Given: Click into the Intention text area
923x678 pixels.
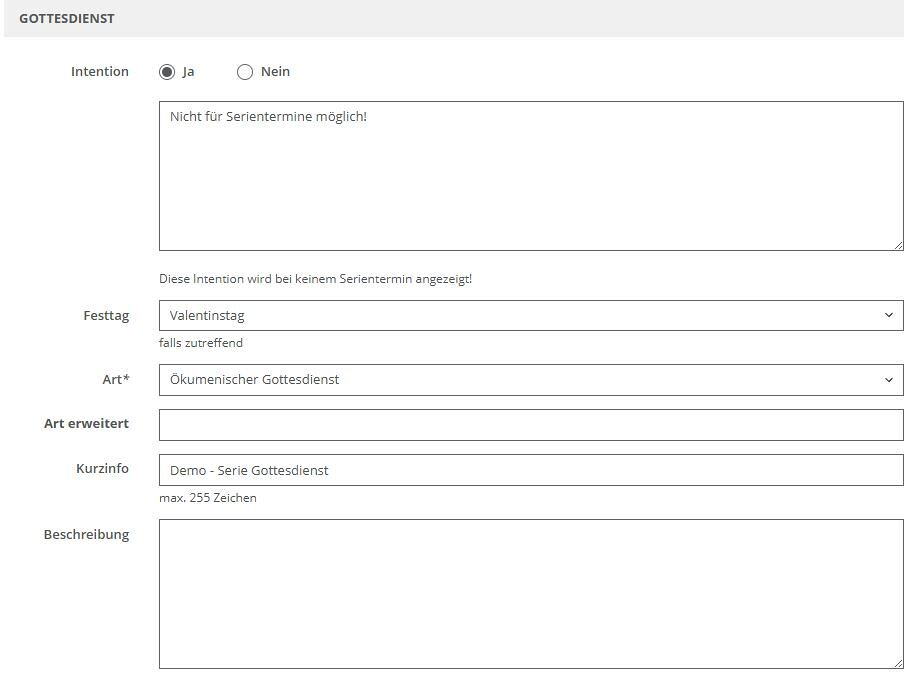Looking at the screenshot, I should coord(530,175).
